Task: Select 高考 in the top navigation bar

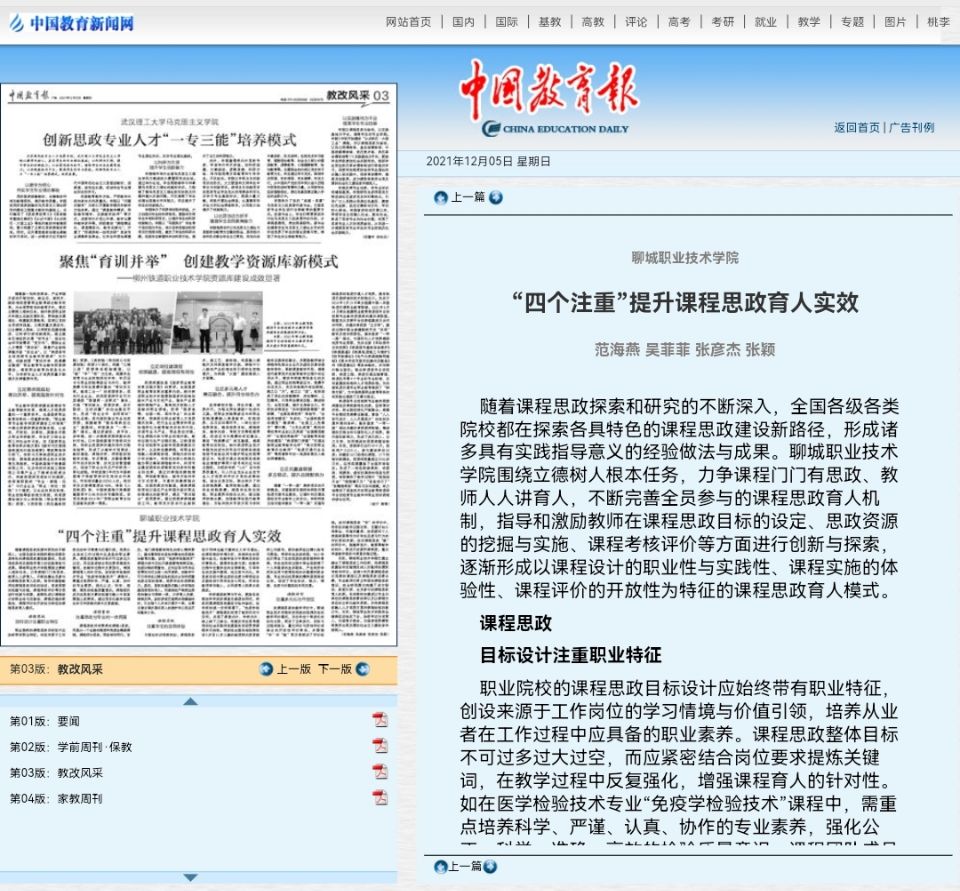Action: pos(679,22)
